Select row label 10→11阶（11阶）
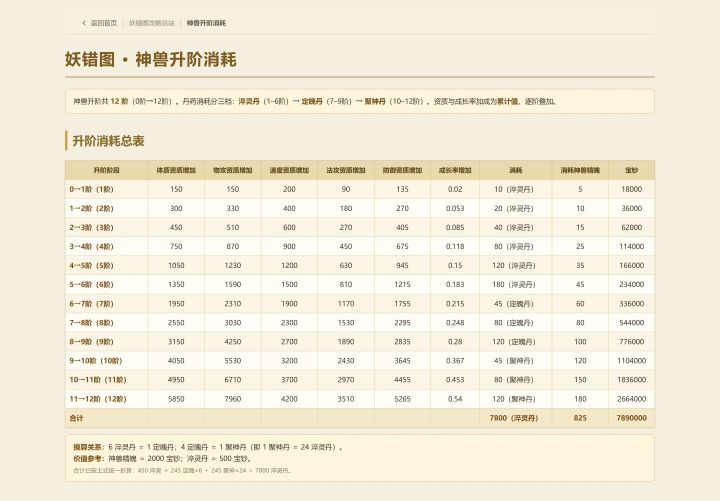The height and width of the screenshot is (501, 720). click(x=98, y=380)
